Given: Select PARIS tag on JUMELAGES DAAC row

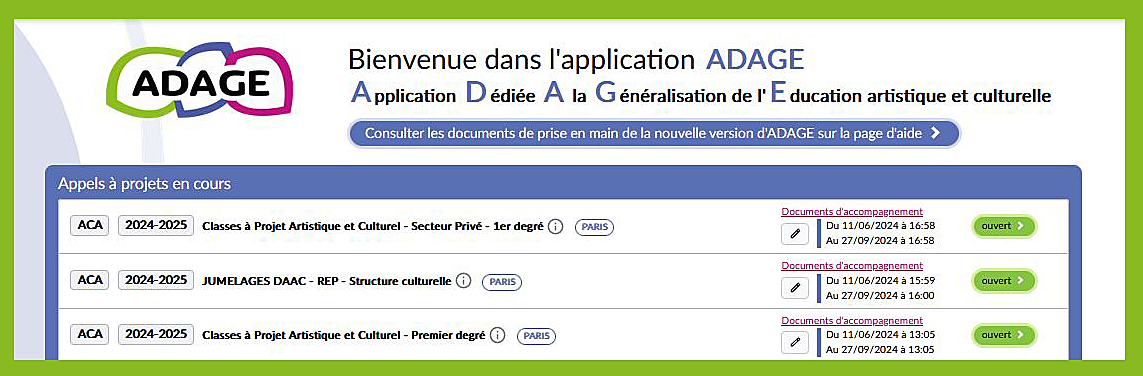Looking at the screenshot, I should 502,281.
